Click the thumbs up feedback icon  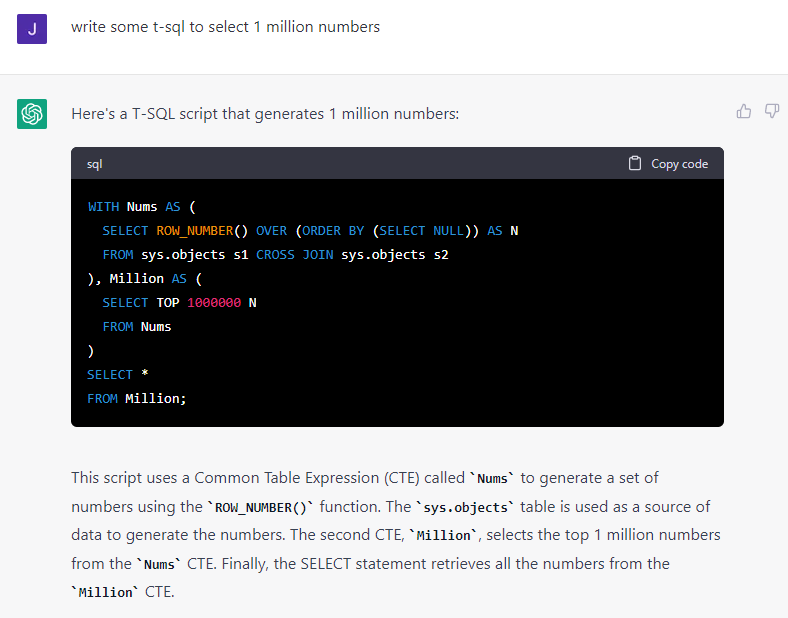pyautogui.click(x=744, y=111)
